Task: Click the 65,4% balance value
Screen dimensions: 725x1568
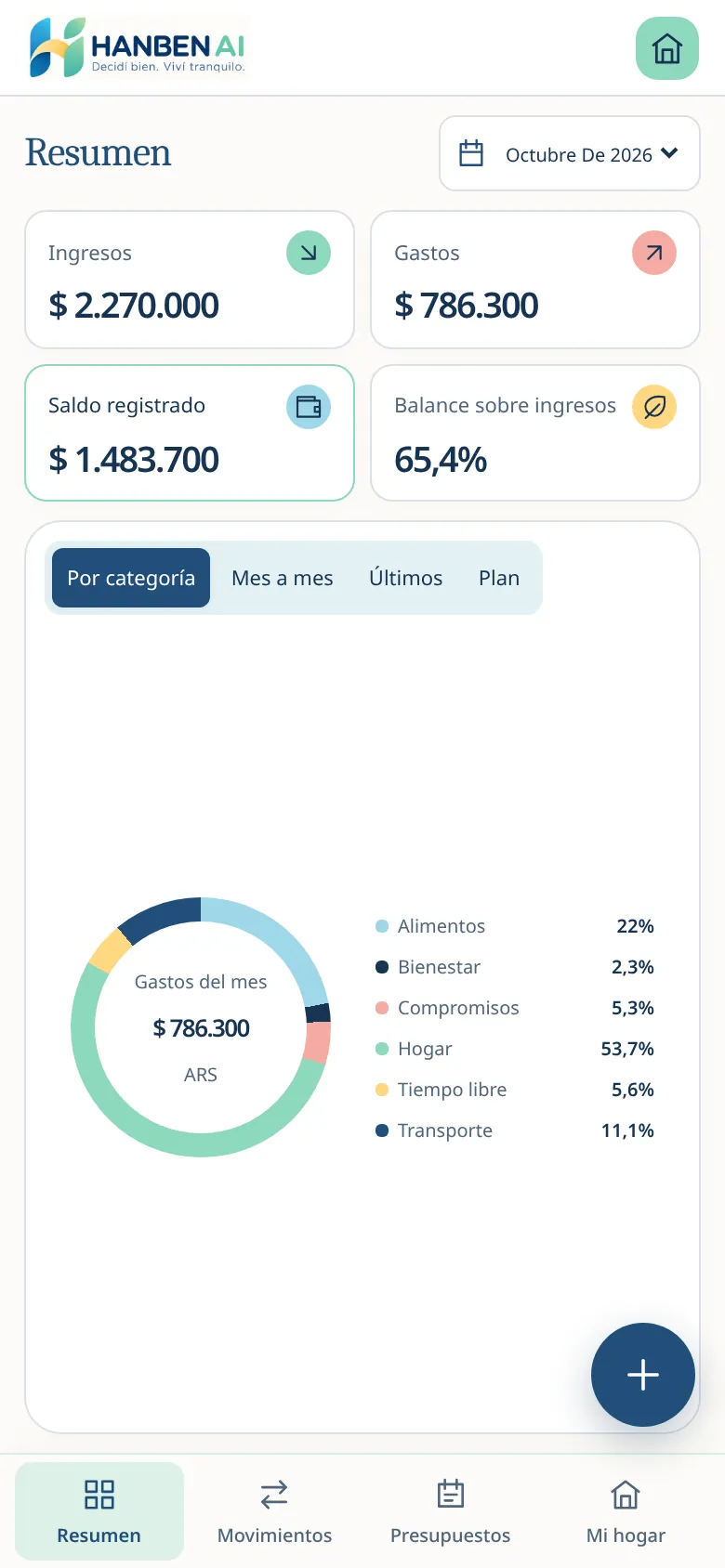Action: click(441, 460)
